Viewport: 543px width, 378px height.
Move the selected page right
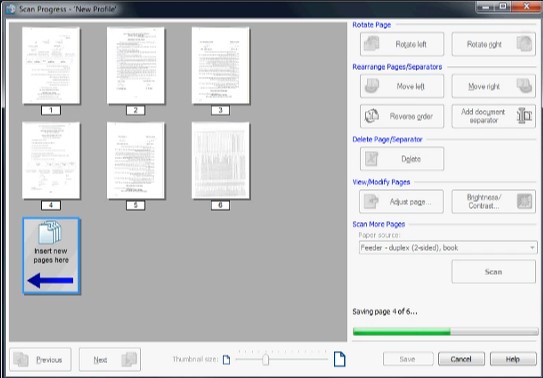[493, 86]
